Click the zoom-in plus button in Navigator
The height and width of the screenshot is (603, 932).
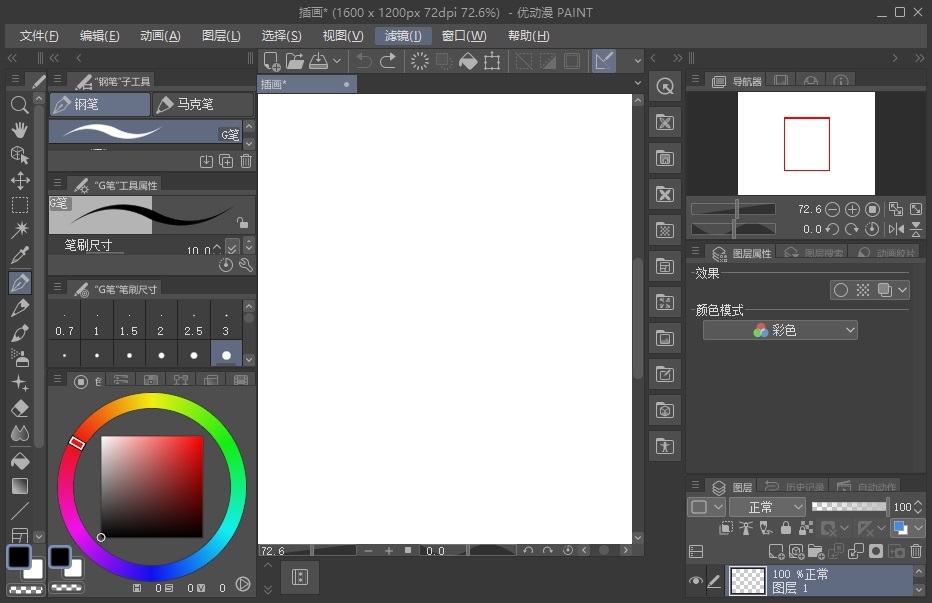[852, 209]
